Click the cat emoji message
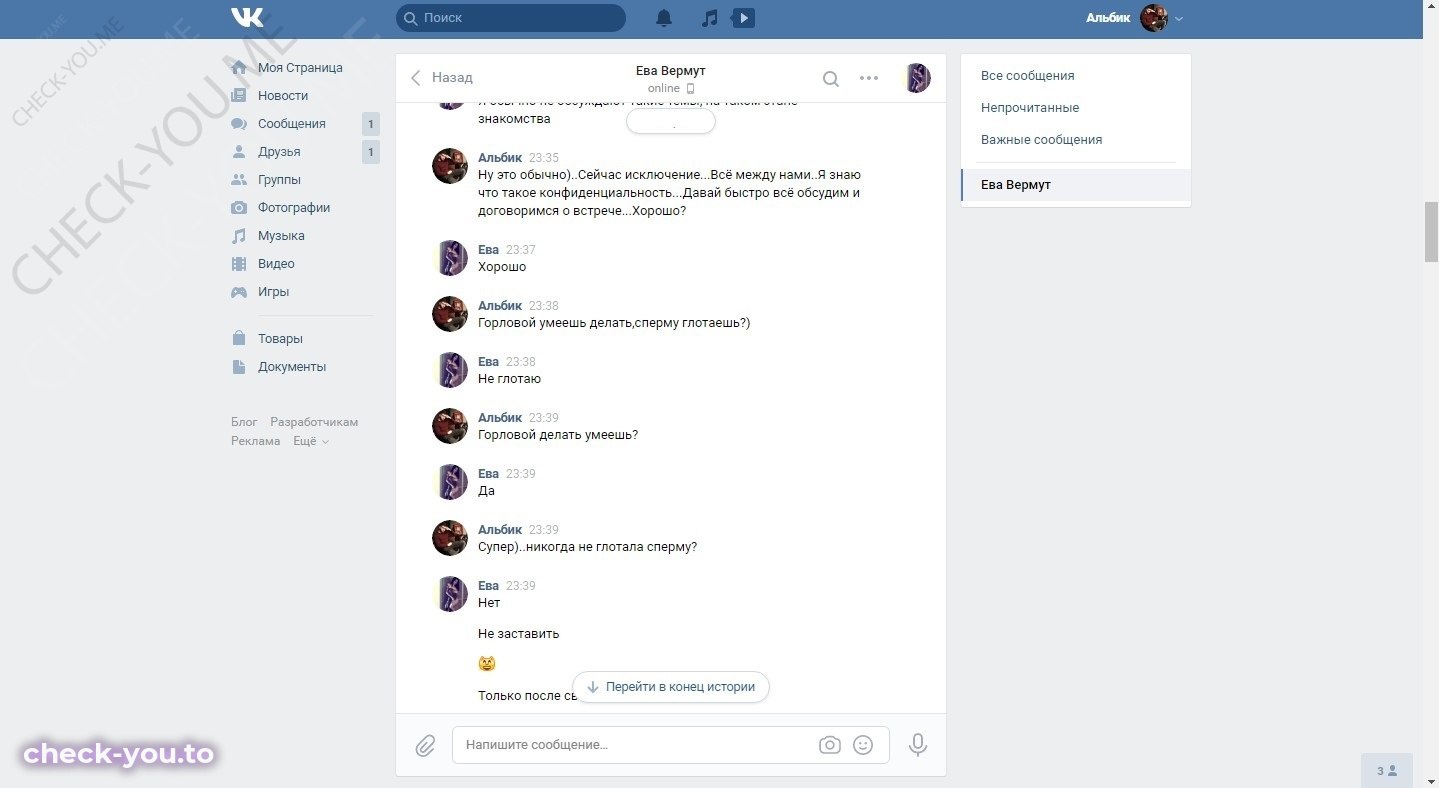This screenshot has width=1439, height=788. click(x=487, y=664)
